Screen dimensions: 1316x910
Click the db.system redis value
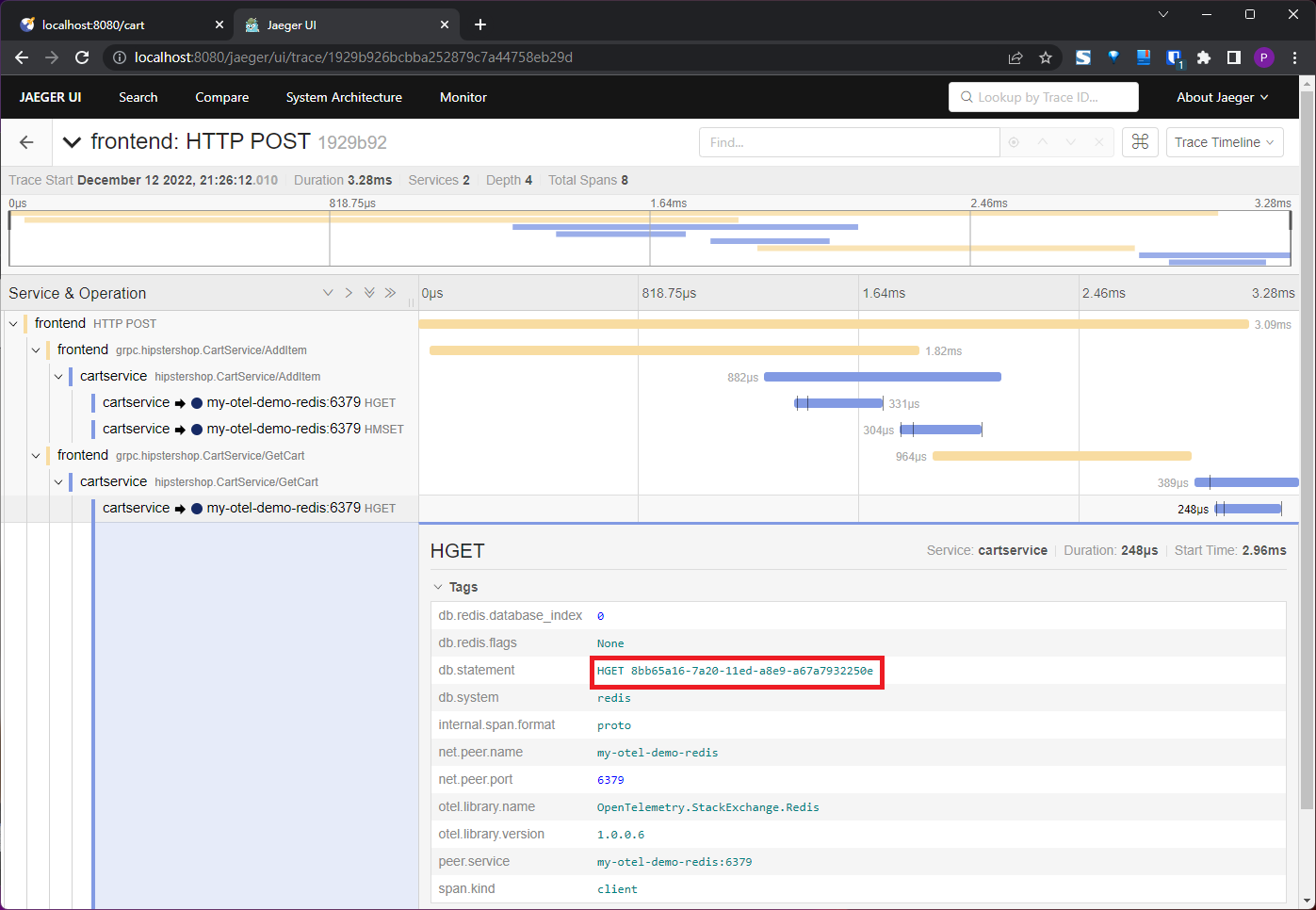click(x=613, y=698)
